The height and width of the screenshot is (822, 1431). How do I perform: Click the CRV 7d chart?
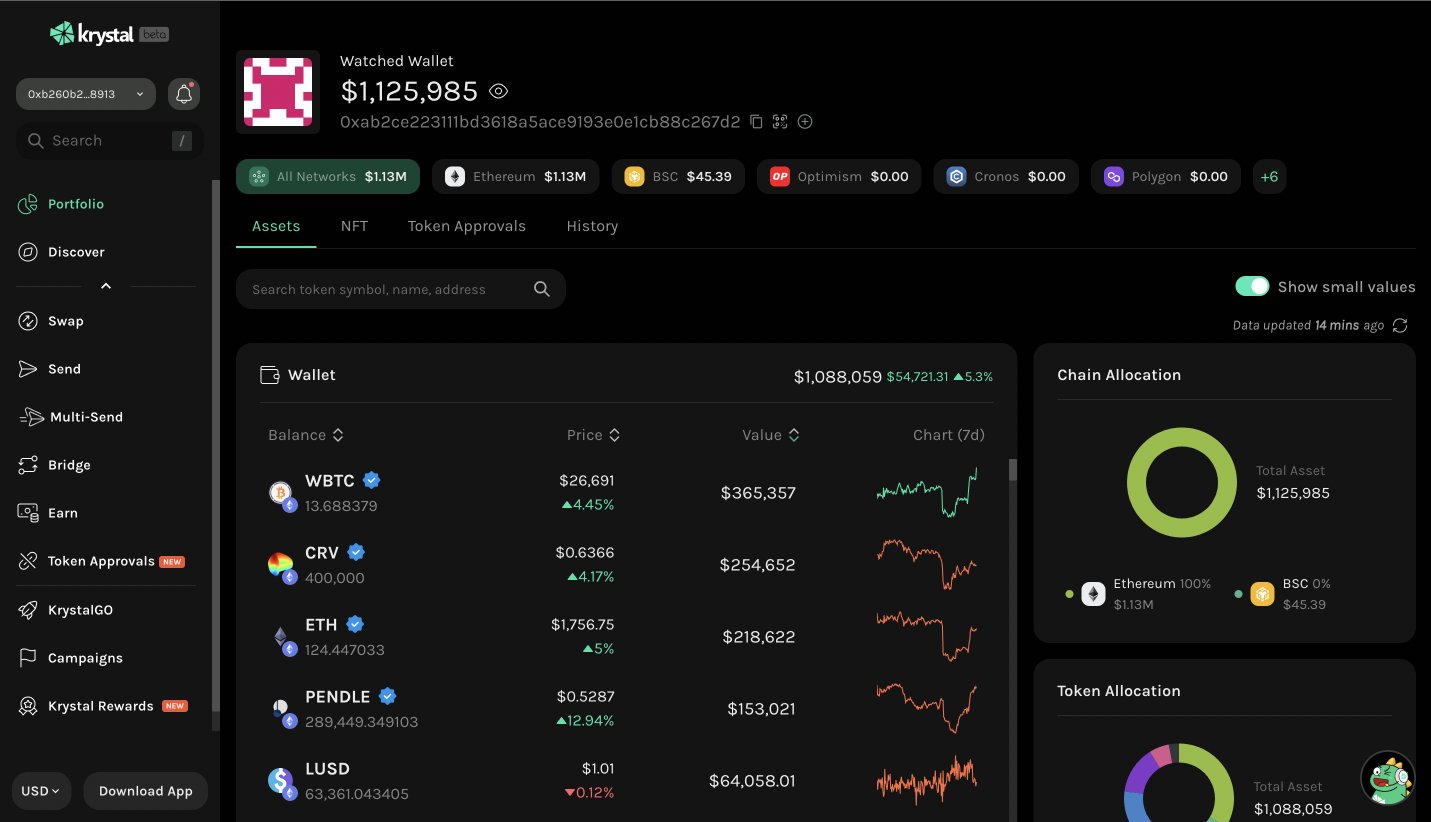(927, 564)
